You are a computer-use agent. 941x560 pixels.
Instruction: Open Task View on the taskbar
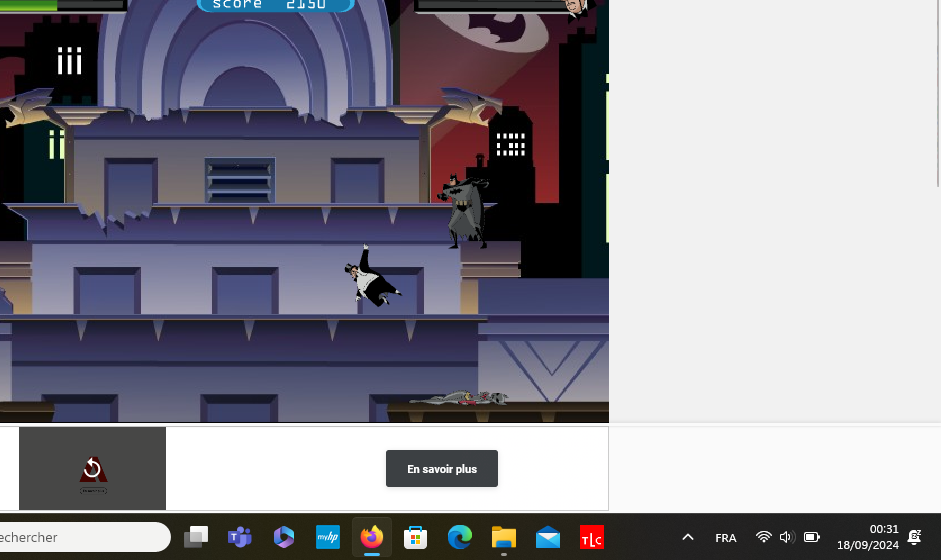pyautogui.click(x=196, y=537)
